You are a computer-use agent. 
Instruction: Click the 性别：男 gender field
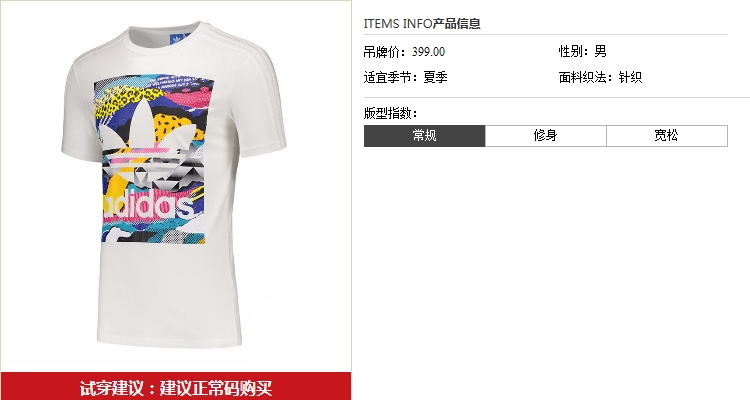(x=583, y=51)
